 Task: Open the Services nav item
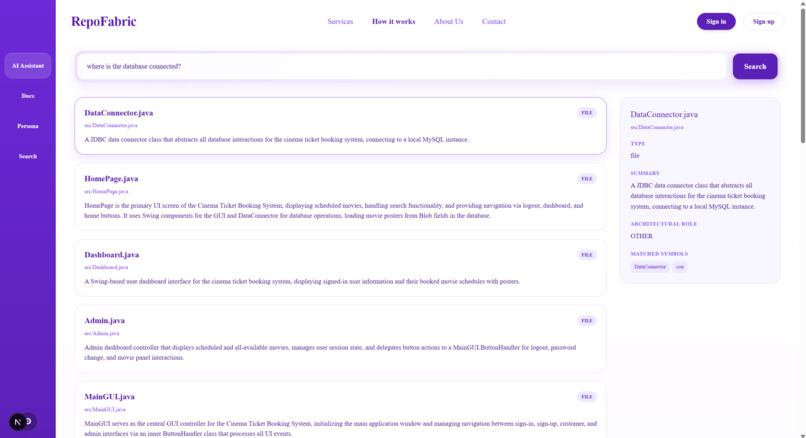pos(340,22)
